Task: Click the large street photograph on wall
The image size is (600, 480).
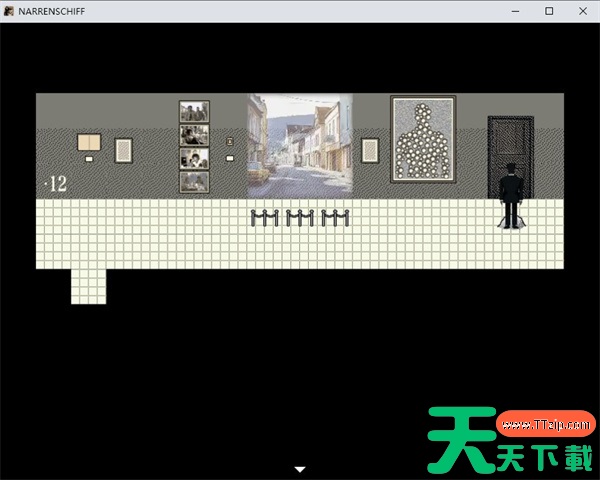Action: [299, 145]
